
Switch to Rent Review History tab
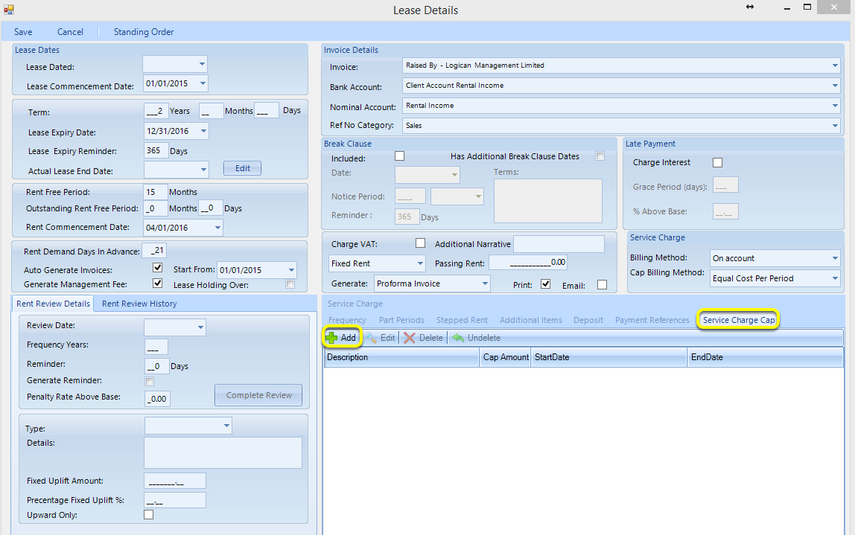click(x=140, y=304)
